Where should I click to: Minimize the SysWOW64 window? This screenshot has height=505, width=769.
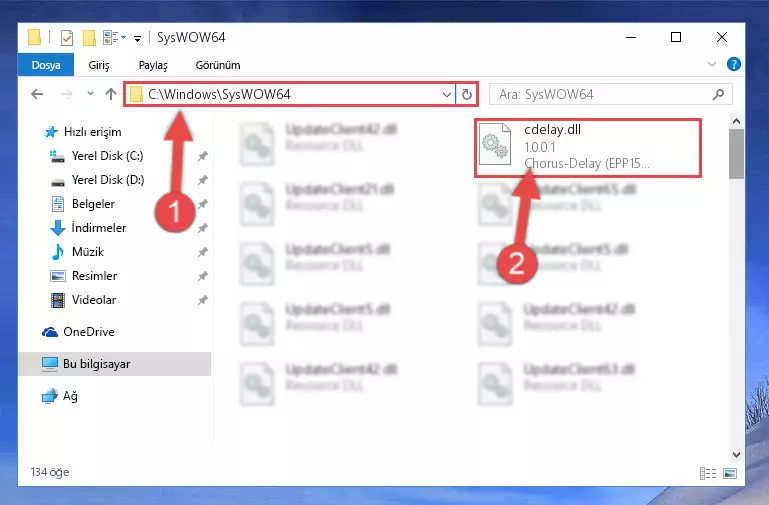(631, 37)
